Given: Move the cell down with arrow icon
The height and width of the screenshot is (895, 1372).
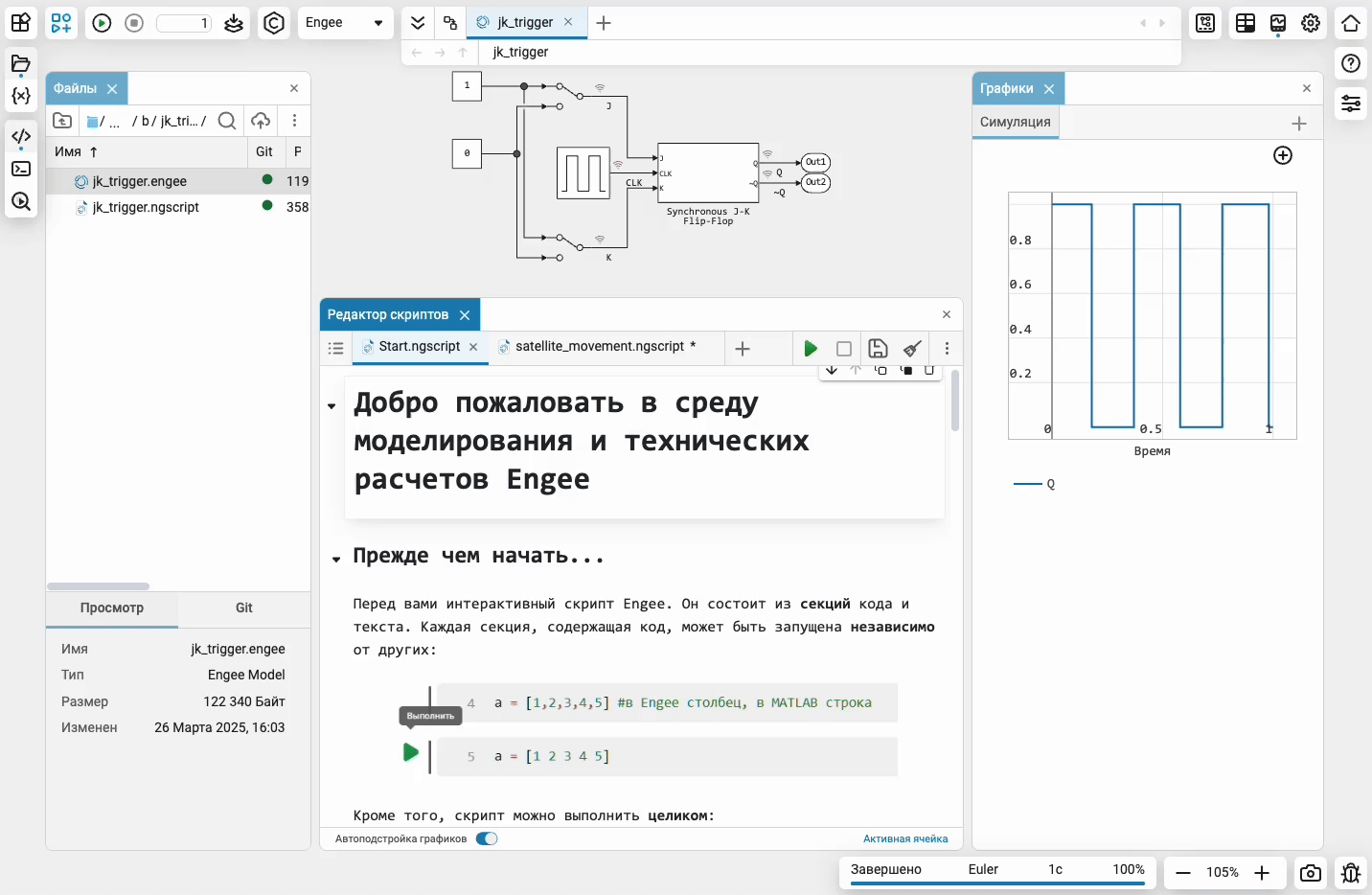Looking at the screenshot, I should tap(832, 370).
